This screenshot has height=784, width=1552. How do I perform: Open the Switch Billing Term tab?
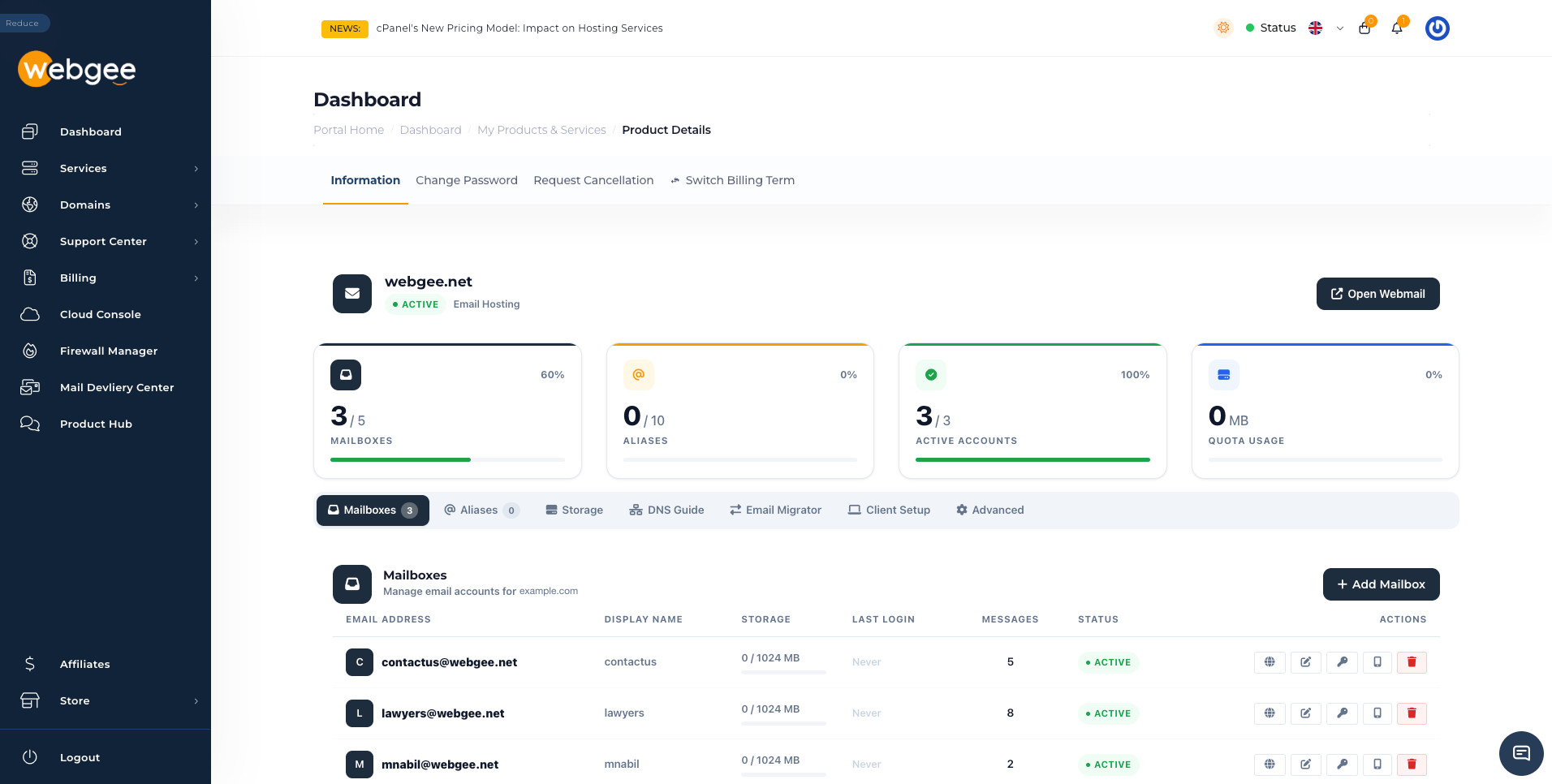point(732,180)
